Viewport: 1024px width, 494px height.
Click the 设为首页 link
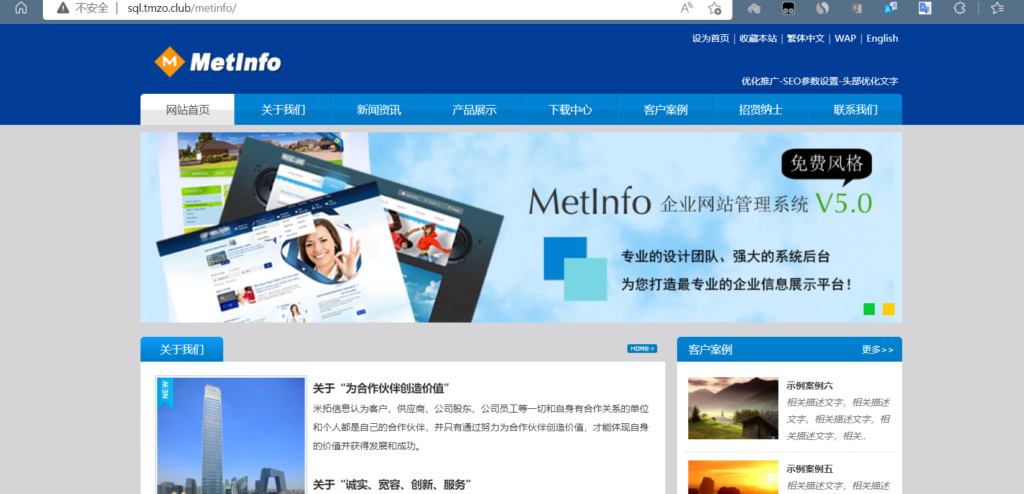click(711, 39)
